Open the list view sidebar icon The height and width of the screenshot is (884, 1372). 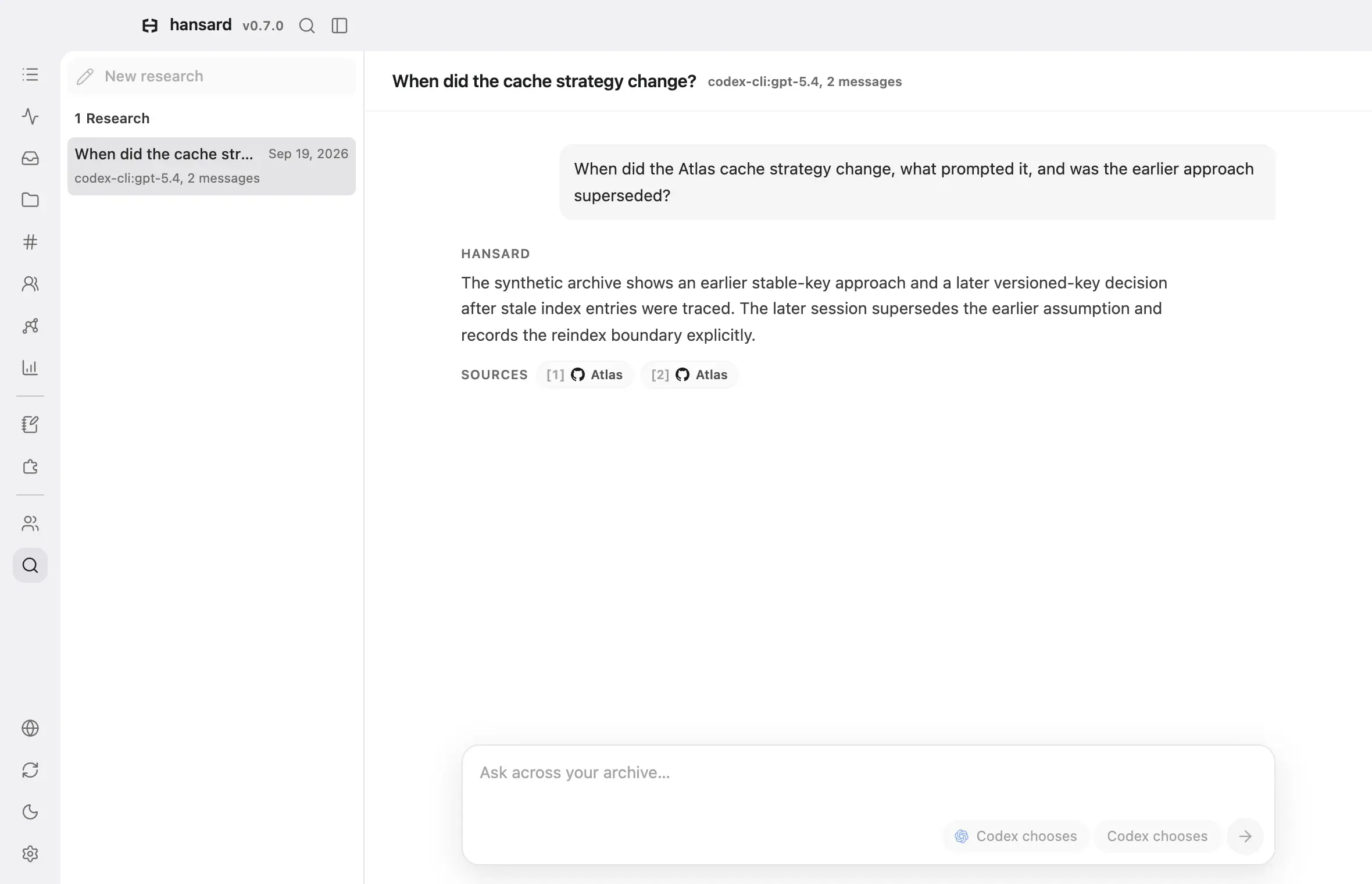[x=30, y=74]
